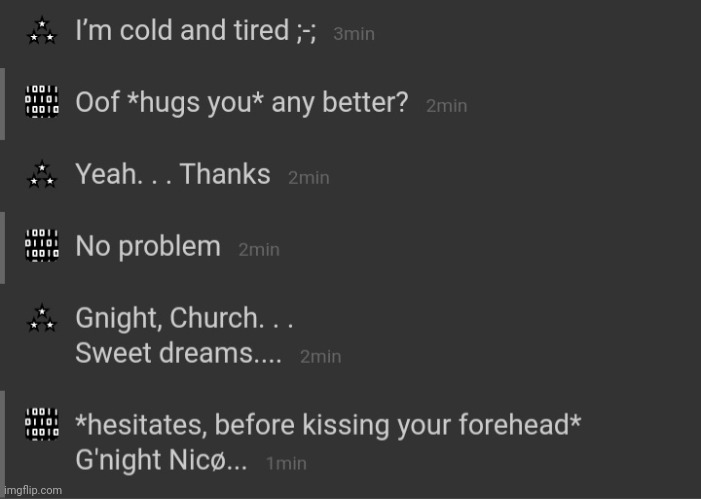This screenshot has width=701, height=499.
Task: Open the 1min timestamp after "G'night Nicø..."
Action: [286, 464]
